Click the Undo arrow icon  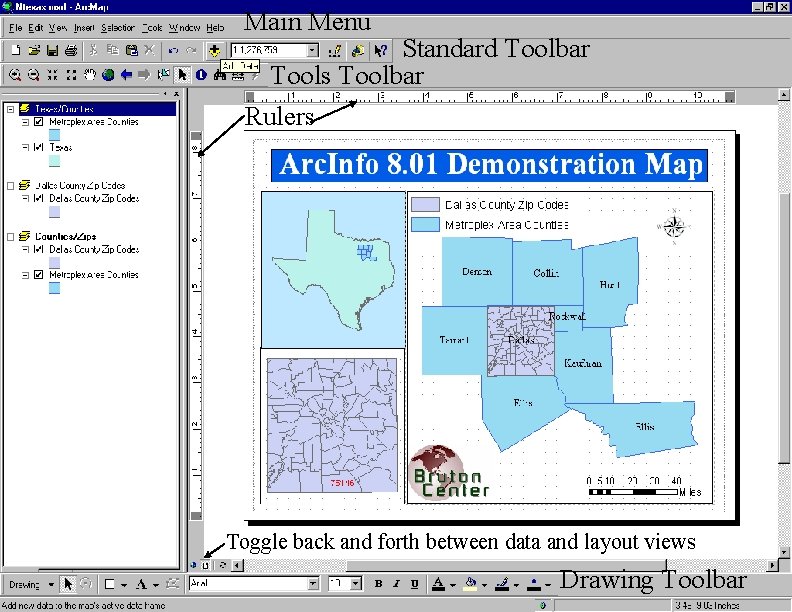point(173,50)
